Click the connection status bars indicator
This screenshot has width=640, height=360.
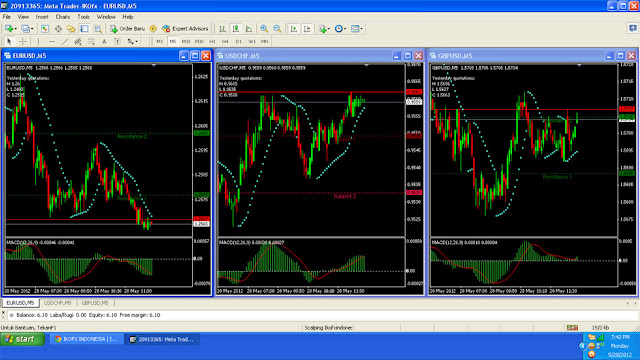pos(572,327)
